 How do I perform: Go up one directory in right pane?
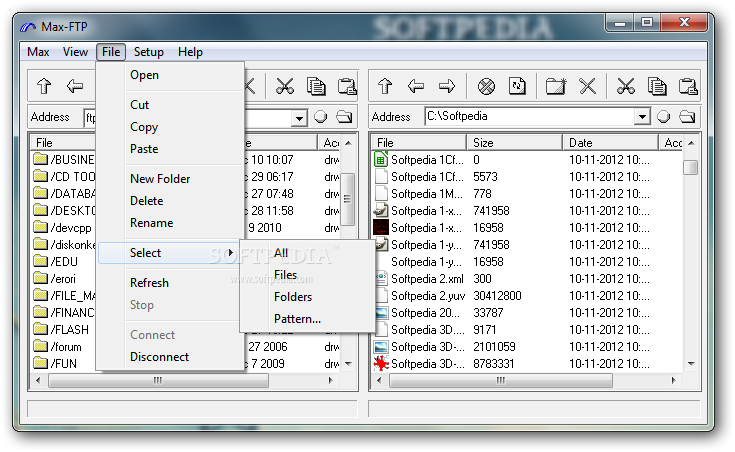(x=385, y=86)
